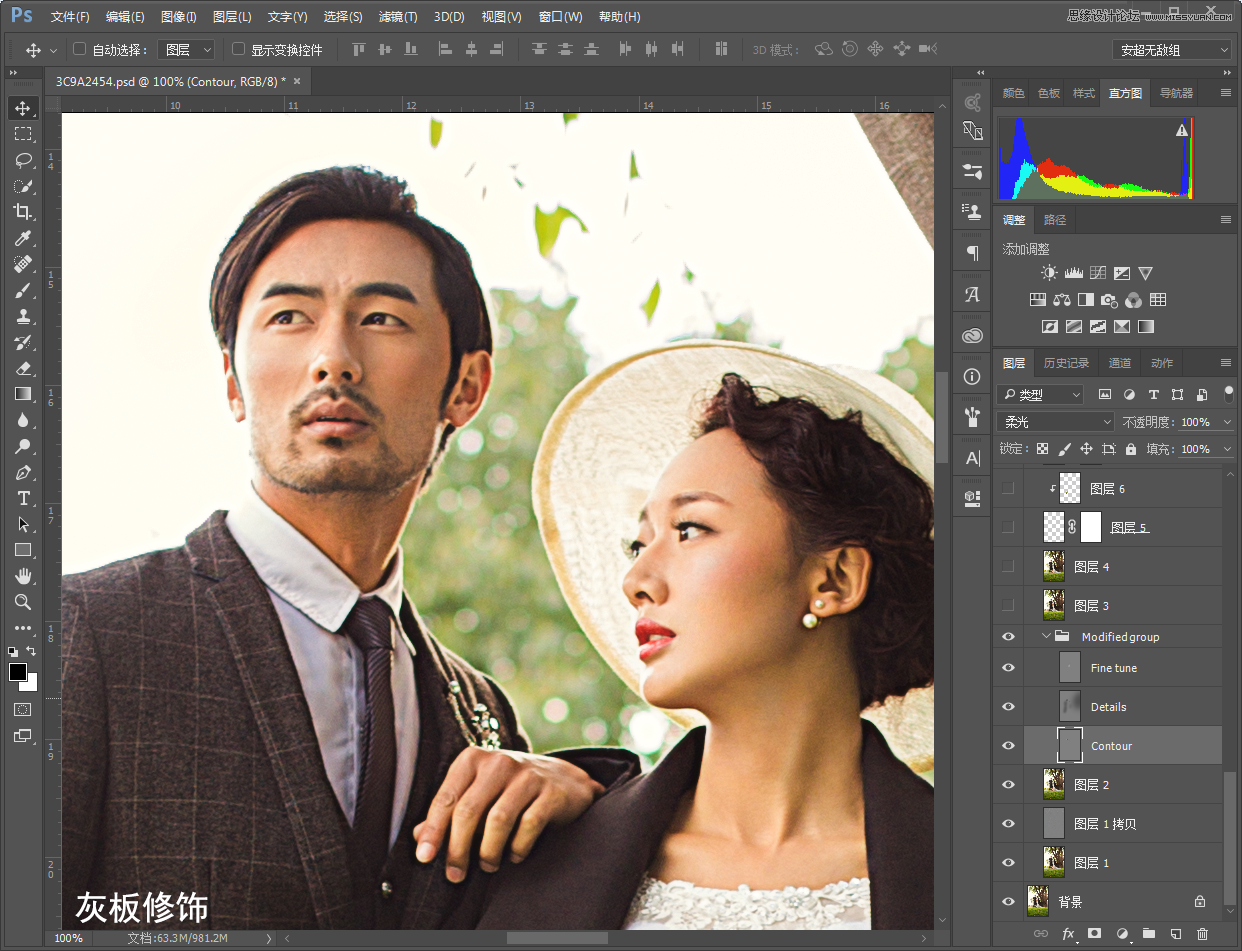Open the 滤镜(T) menu
This screenshot has height=951, width=1242.
[398, 17]
